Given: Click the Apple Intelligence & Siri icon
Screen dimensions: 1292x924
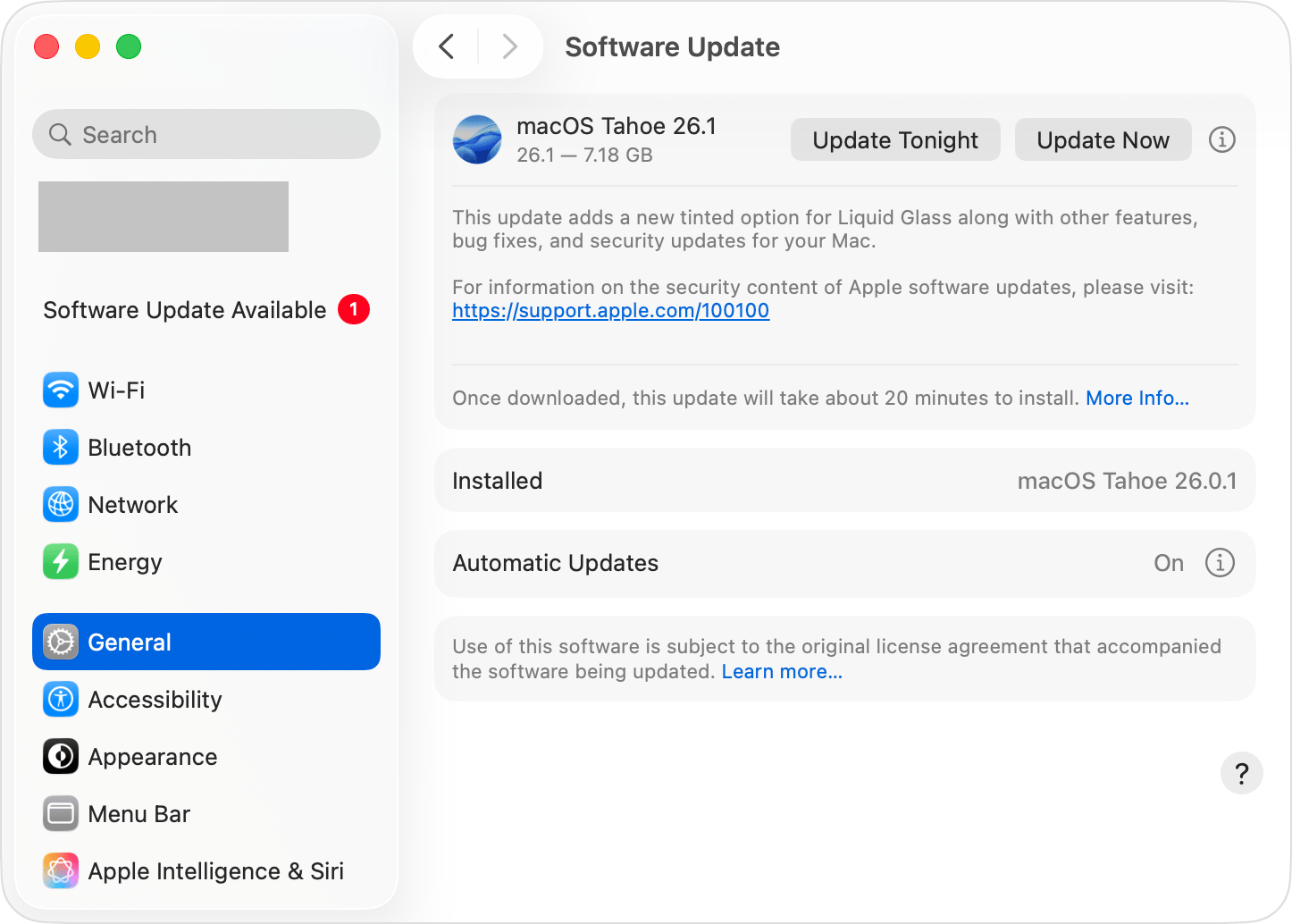Looking at the screenshot, I should pyautogui.click(x=61, y=871).
